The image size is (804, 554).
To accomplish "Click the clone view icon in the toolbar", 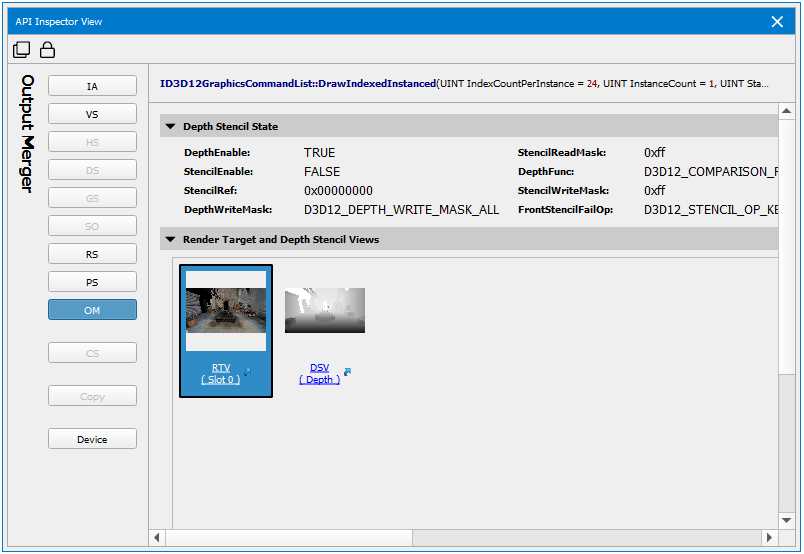I will (22, 50).
